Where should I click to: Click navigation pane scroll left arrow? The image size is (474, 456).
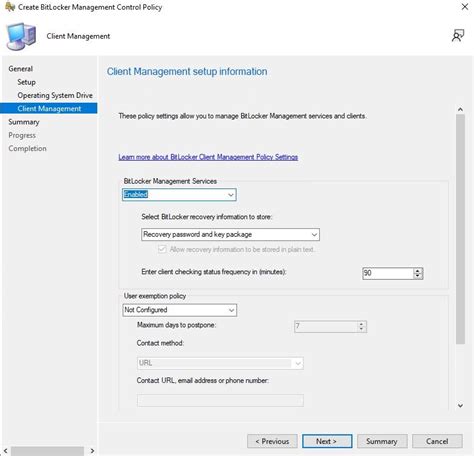point(5,451)
